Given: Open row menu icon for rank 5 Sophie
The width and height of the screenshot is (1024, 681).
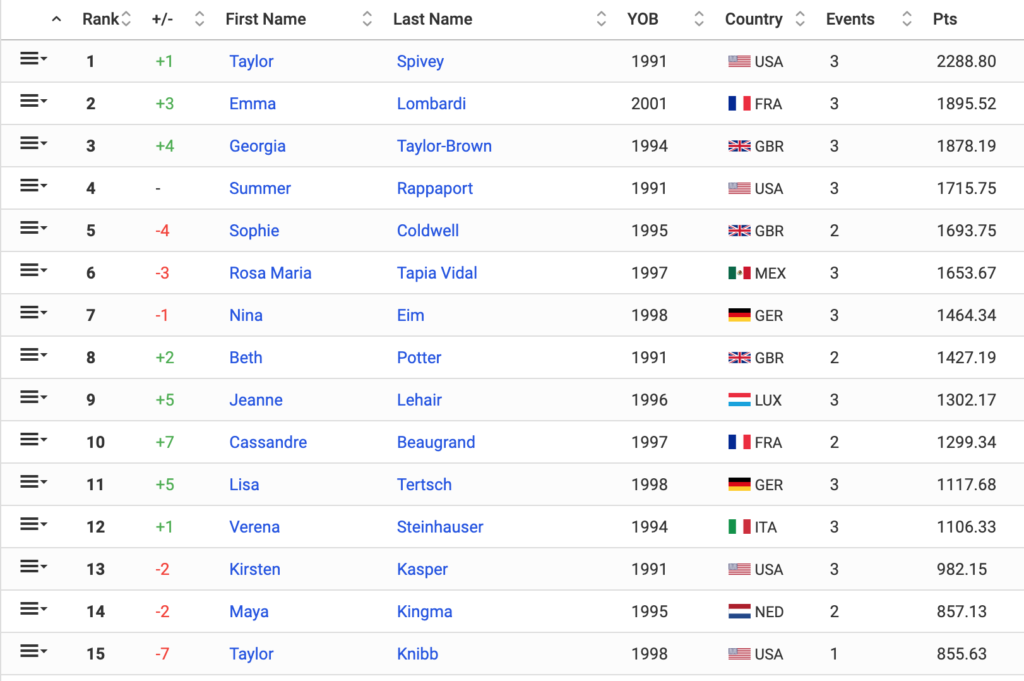Looking at the screenshot, I should (x=33, y=228).
